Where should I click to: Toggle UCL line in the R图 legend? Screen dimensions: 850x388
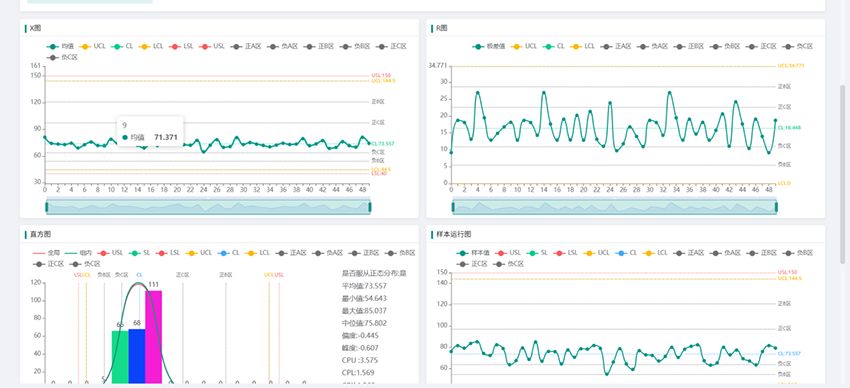pos(524,47)
